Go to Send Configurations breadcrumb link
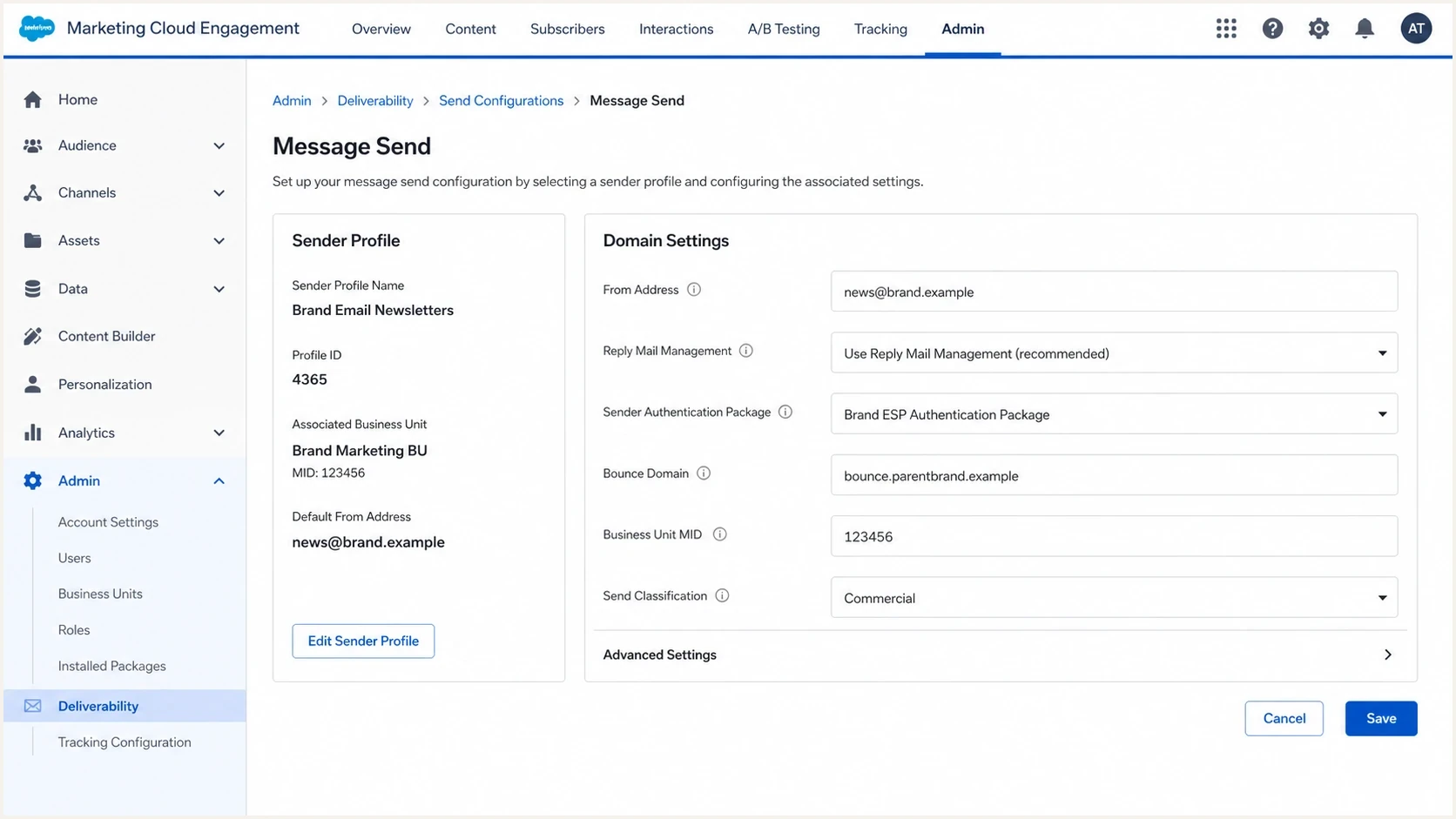Viewport: 1456px width, 819px height. [x=501, y=100]
